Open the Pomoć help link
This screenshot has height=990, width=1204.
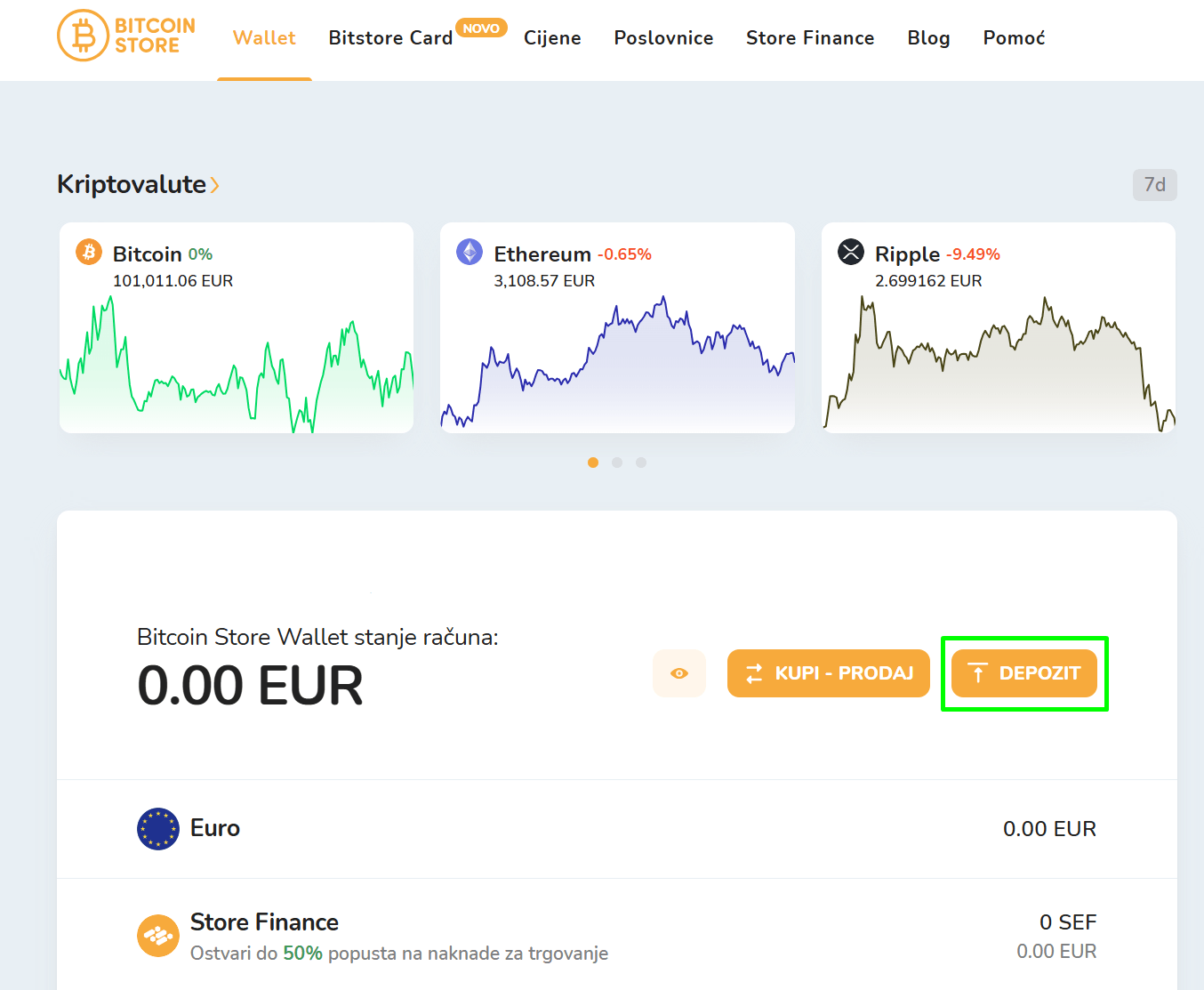(x=1014, y=38)
